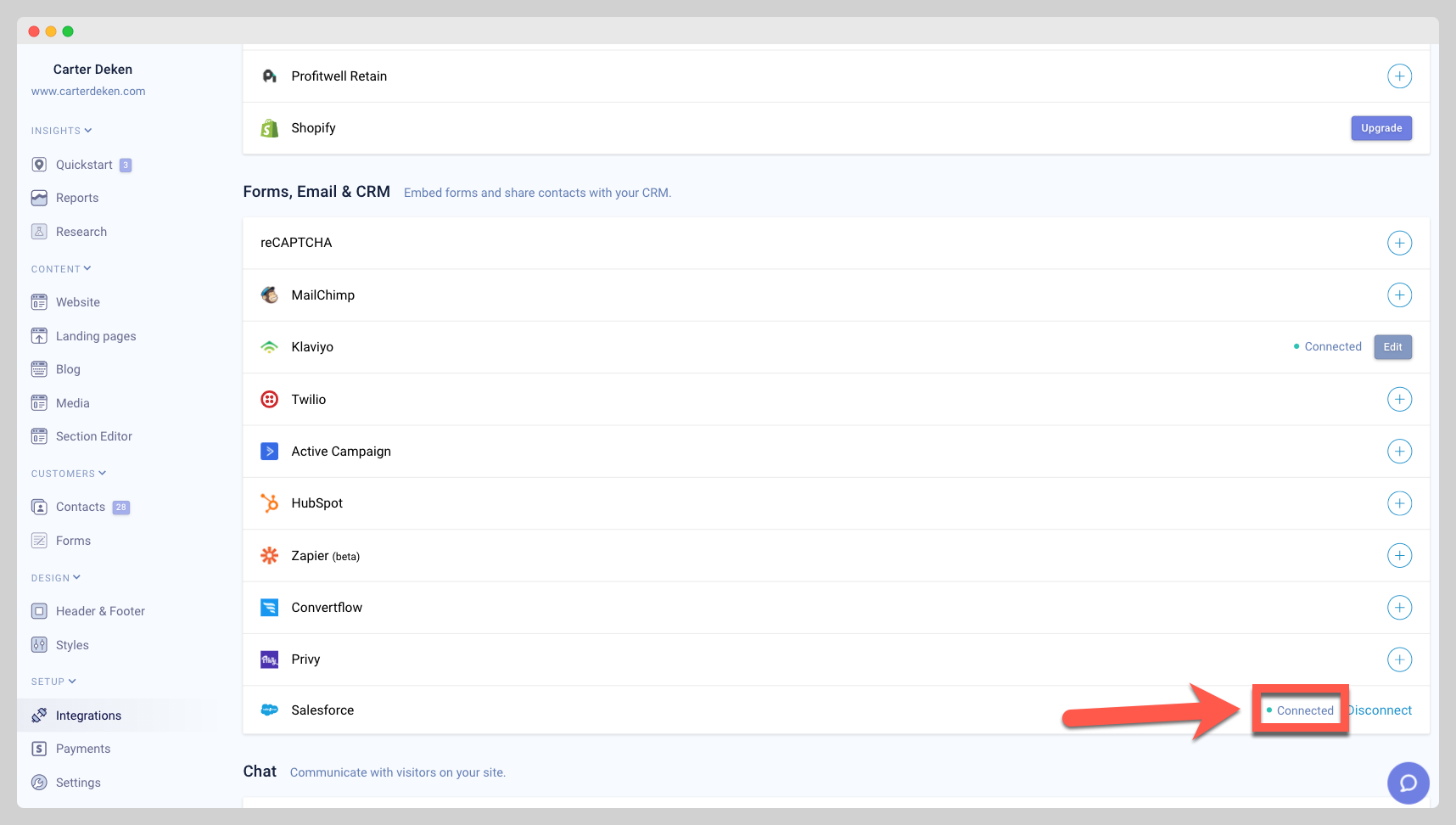This screenshot has width=1456, height=825.
Task: Click the HubSpot sprocket icon
Action: (x=270, y=502)
